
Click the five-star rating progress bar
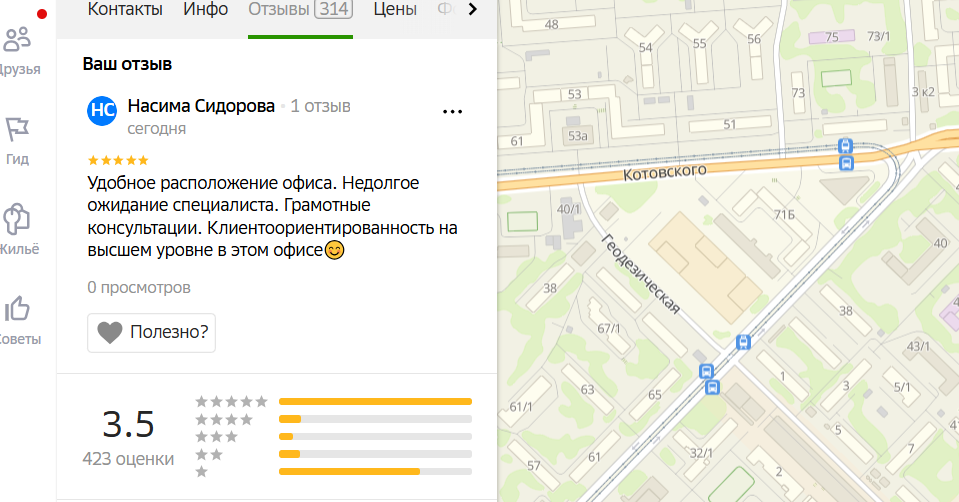coord(376,402)
